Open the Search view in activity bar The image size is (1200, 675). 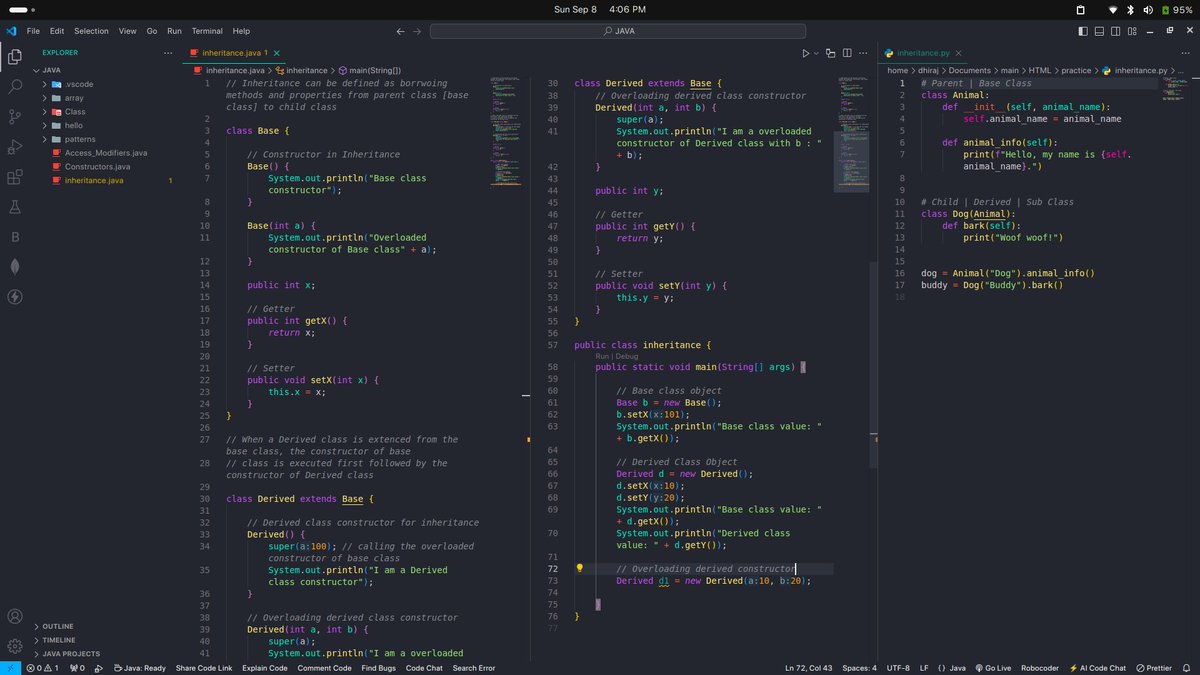click(15, 87)
